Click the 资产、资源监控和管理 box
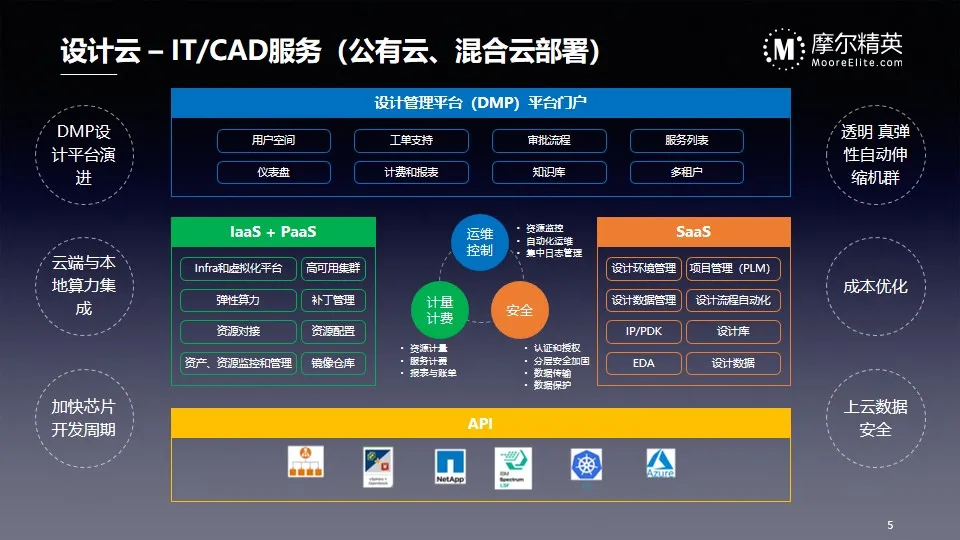Viewport: 960px width, 540px height. (x=238, y=363)
